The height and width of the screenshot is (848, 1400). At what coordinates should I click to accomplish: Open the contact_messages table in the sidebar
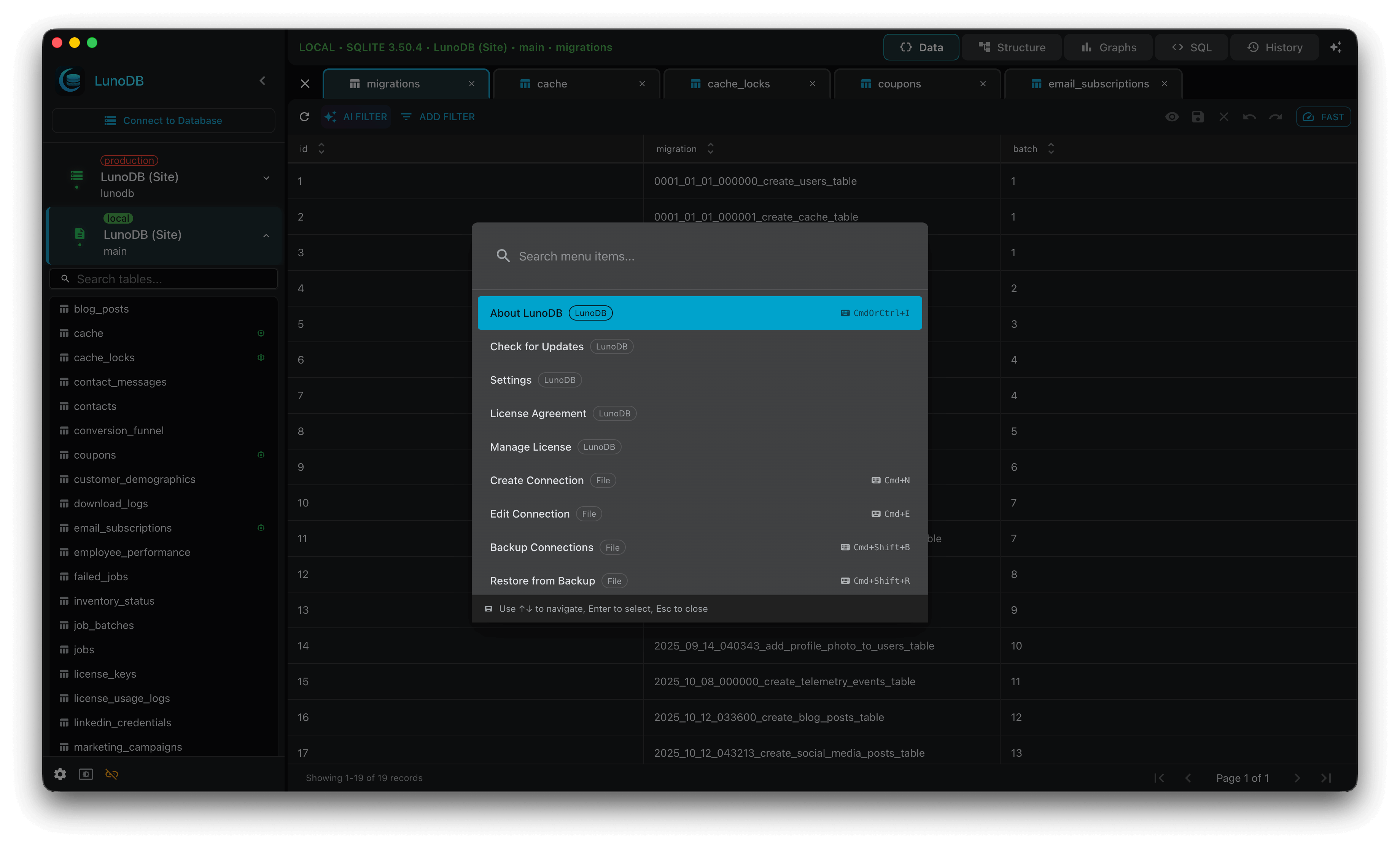pos(163,382)
